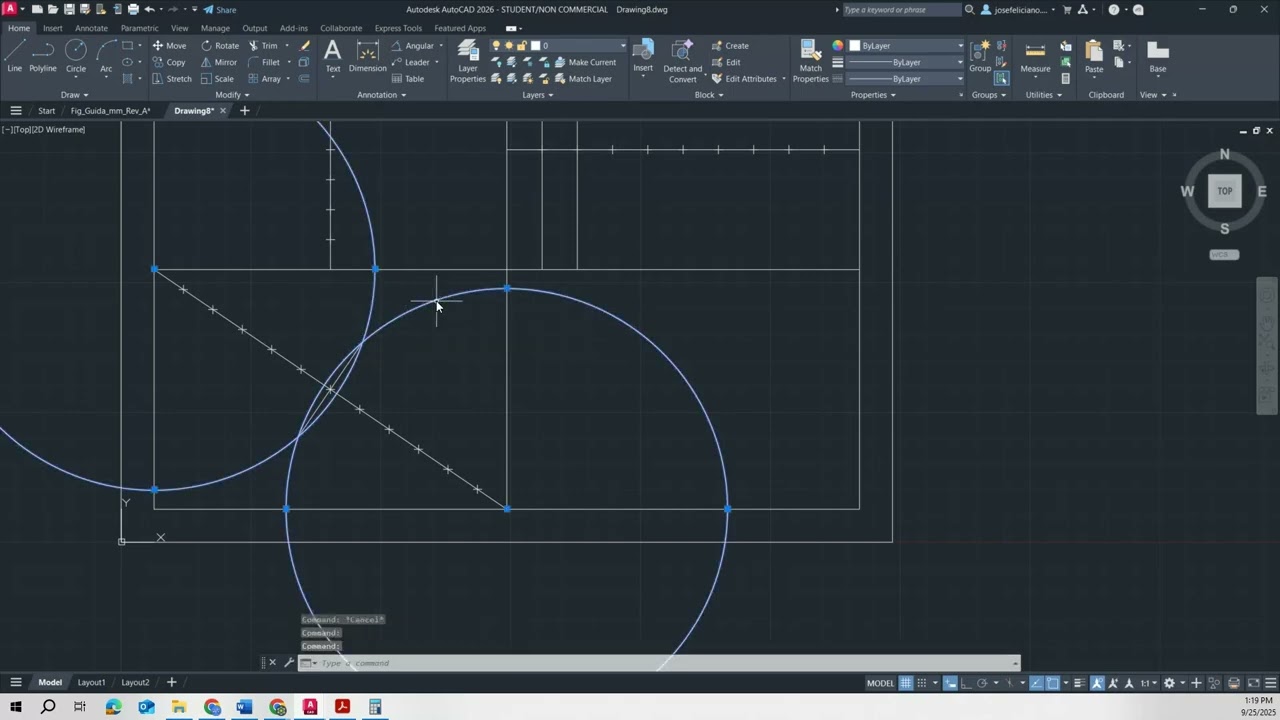Click the Mirror tool
This screenshot has width=1280, height=720.
tap(219, 62)
